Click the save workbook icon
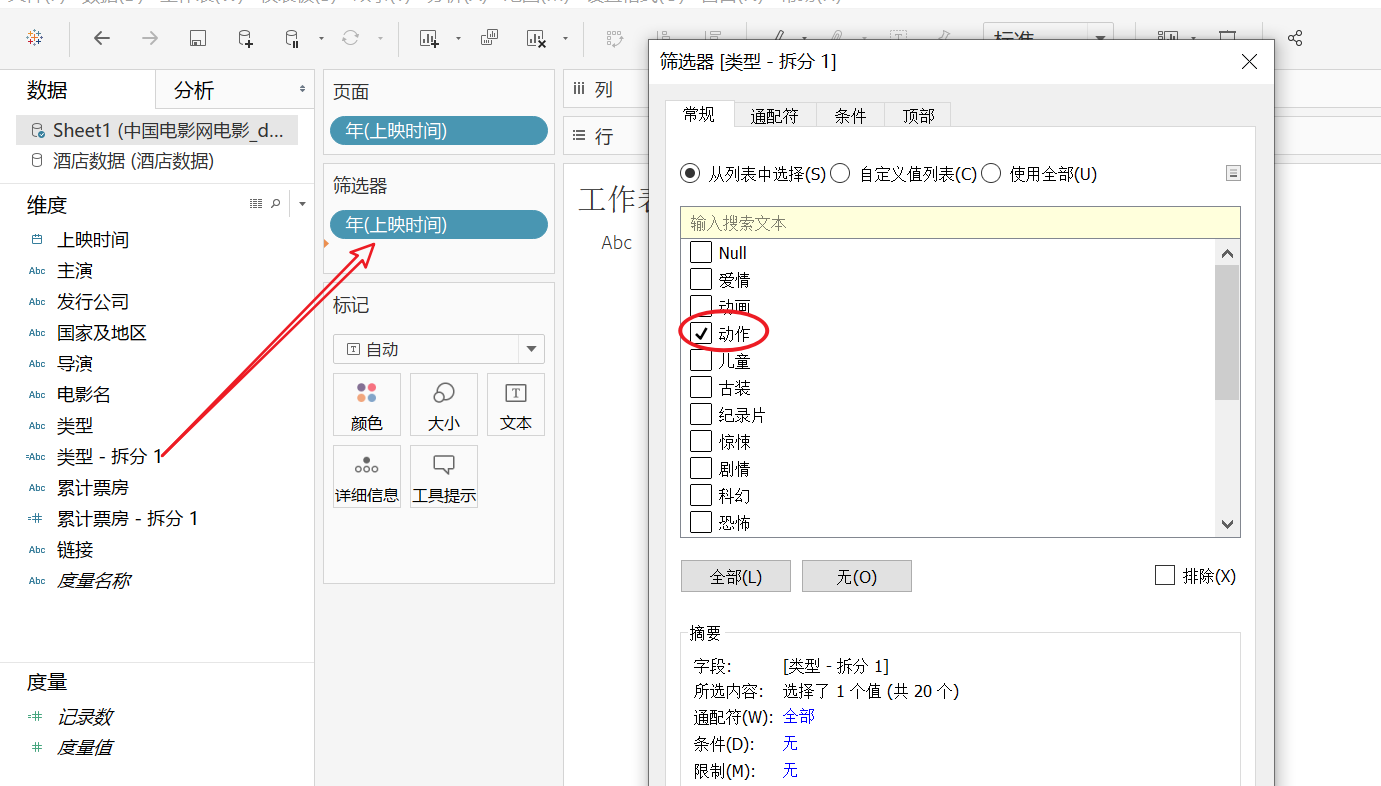The width and height of the screenshot is (1381, 786). (x=198, y=38)
